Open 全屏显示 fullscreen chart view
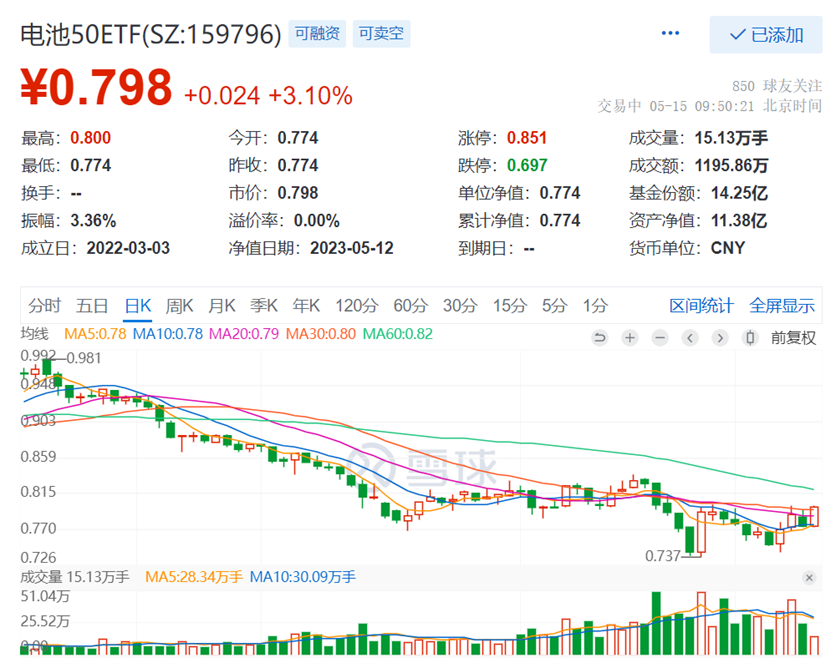831x658 pixels. coord(782,306)
